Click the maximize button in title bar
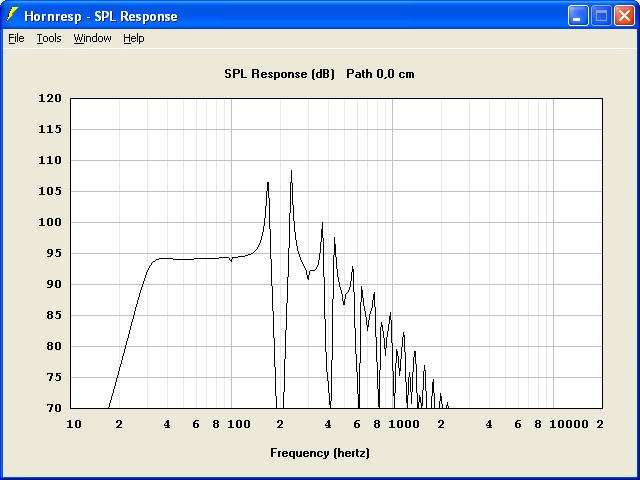Image resolution: width=640 pixels, height=480 pixels. 601,16
